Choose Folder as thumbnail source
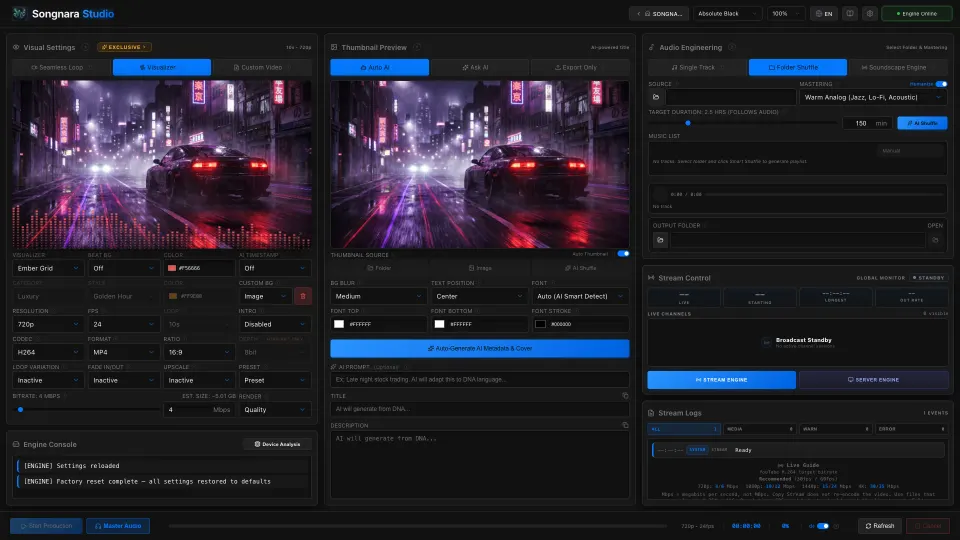 pos(379,268)
